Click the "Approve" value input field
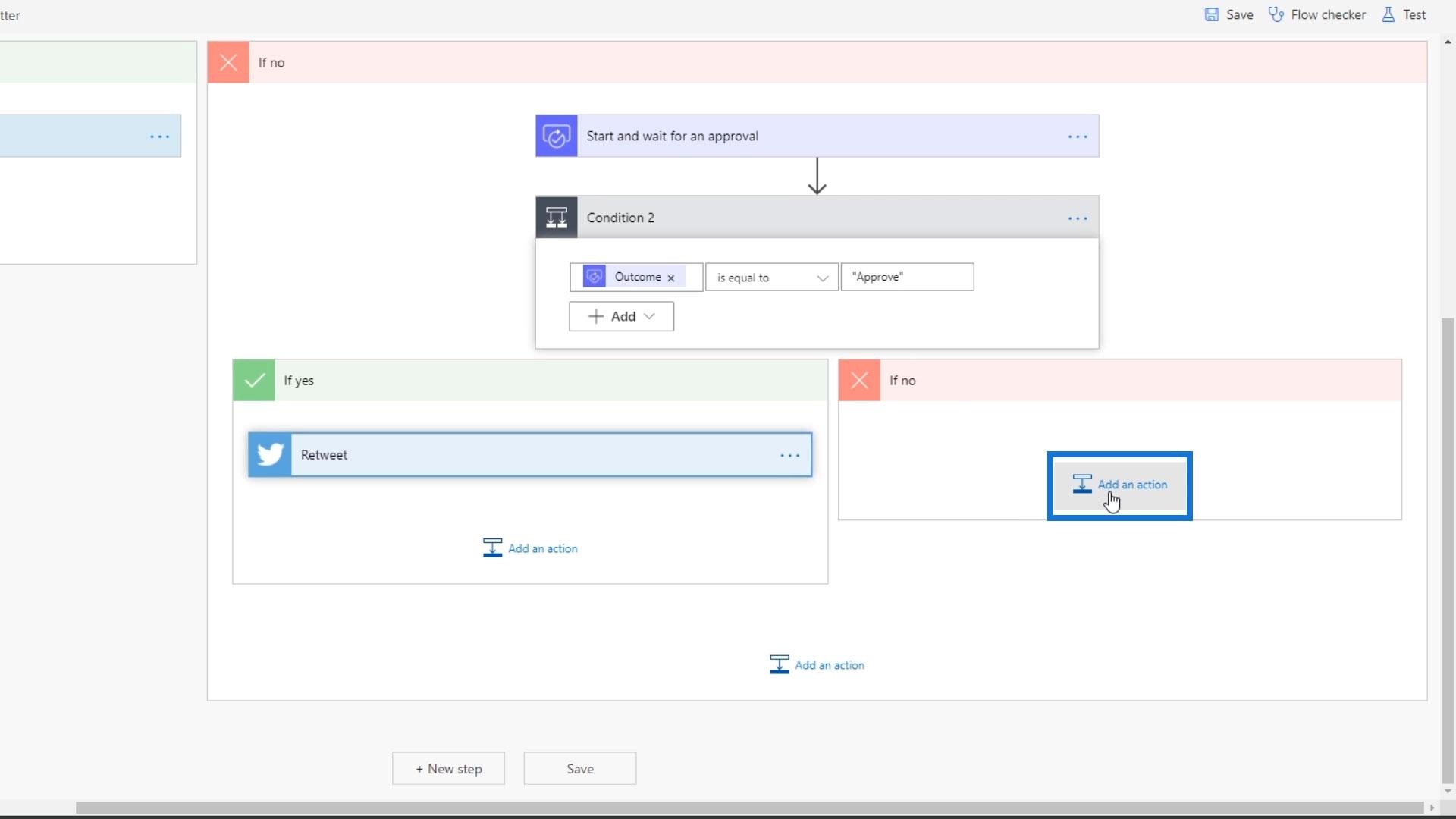1456x819 pixels. point(907,278)
